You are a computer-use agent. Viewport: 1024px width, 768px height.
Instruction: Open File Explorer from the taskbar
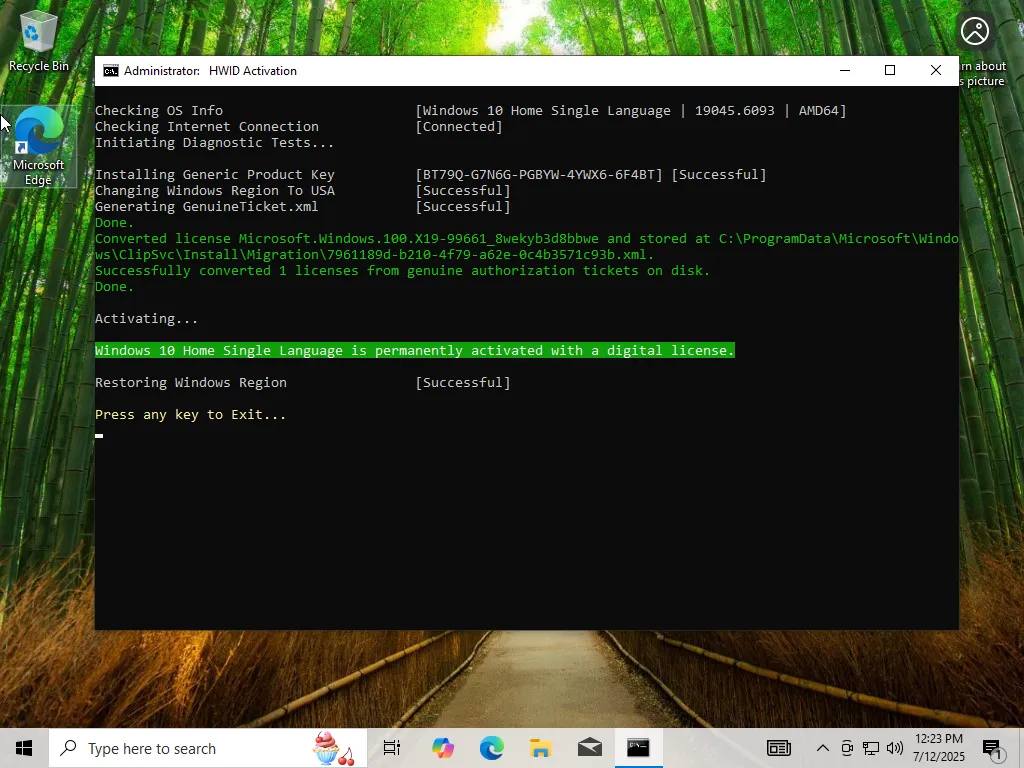pyautogui.click(x=541, y=748)
